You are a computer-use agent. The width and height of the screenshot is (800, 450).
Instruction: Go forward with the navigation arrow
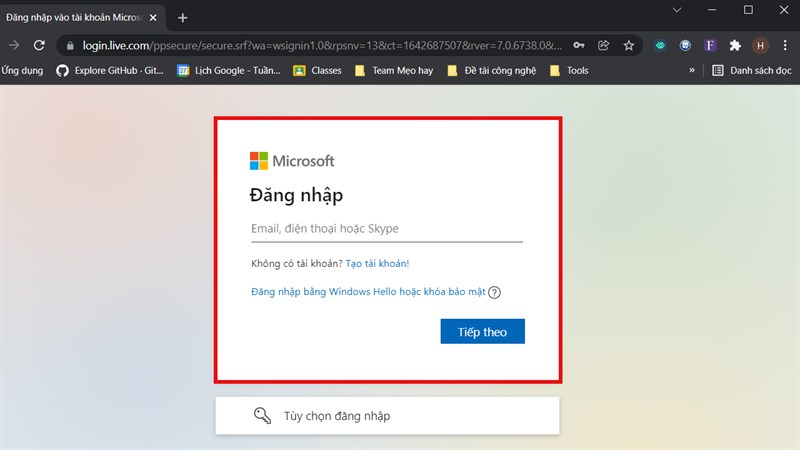click(14, 45)
